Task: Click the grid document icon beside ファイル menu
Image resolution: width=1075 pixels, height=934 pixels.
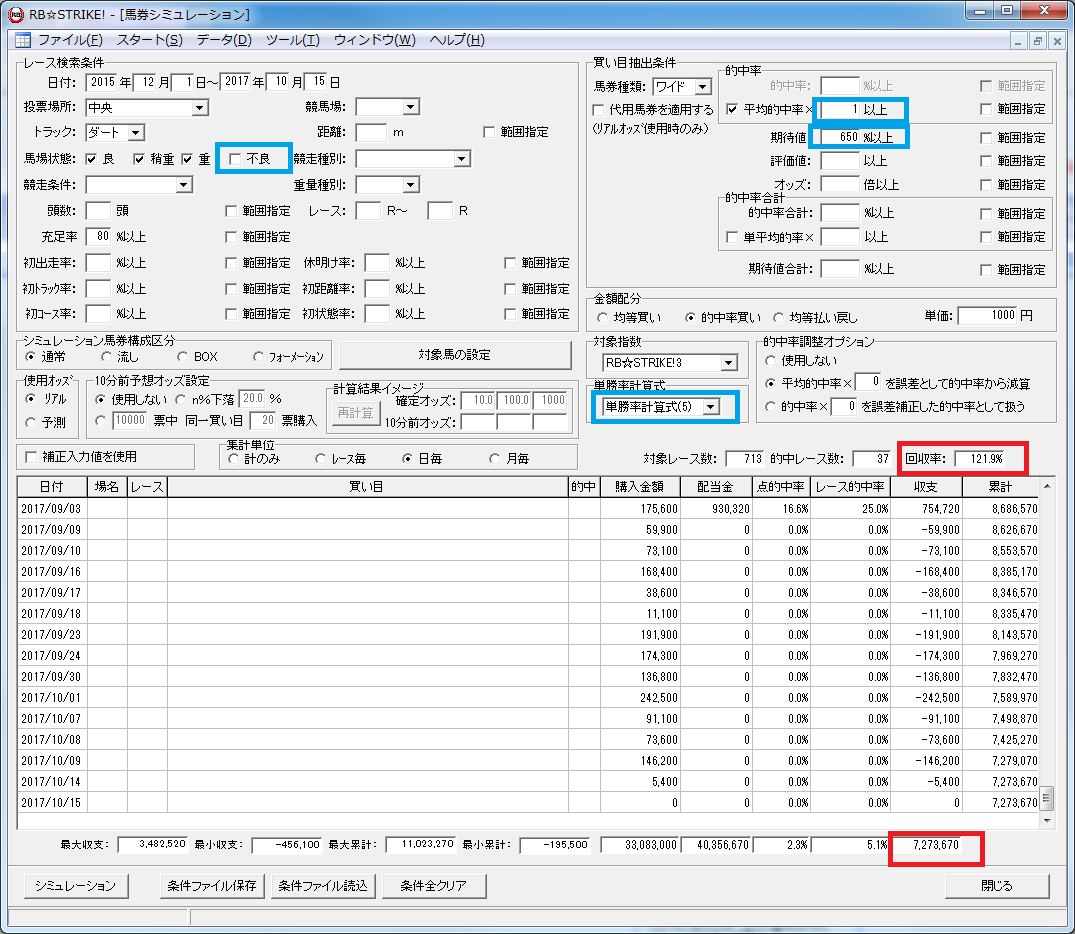Action: point(23,40)
